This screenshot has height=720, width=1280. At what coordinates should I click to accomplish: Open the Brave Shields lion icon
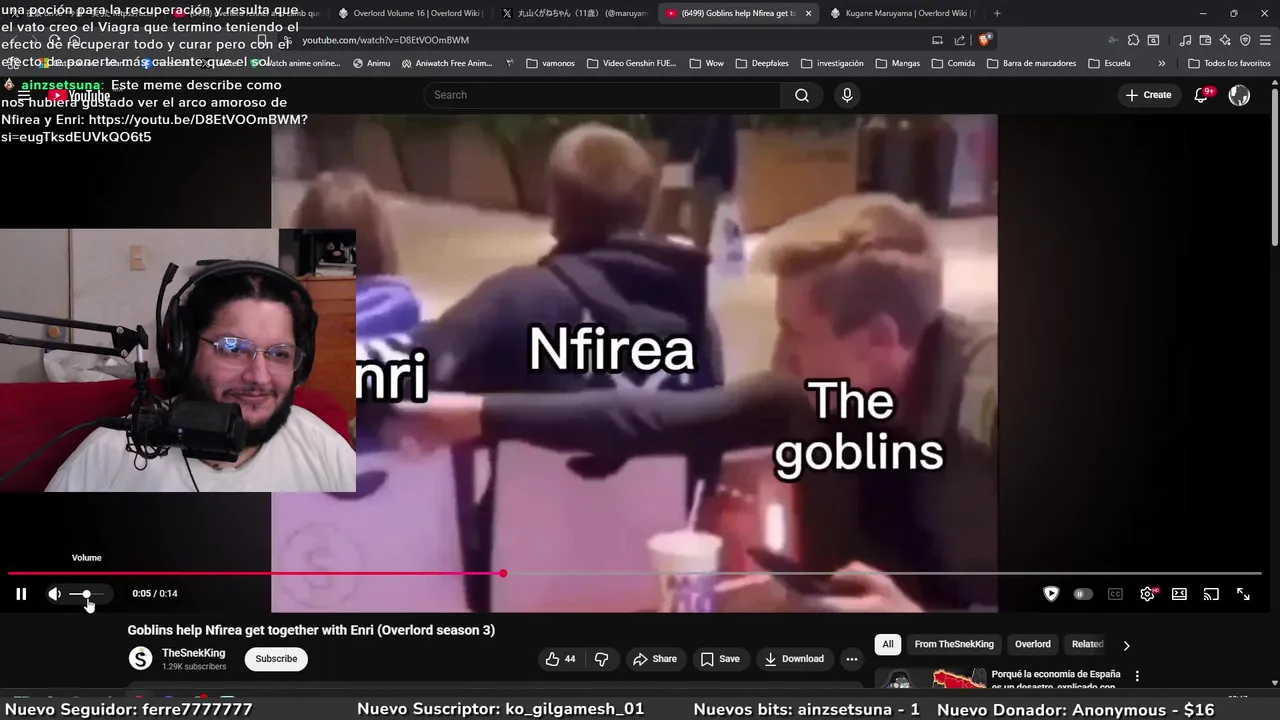tap(985, 40)
